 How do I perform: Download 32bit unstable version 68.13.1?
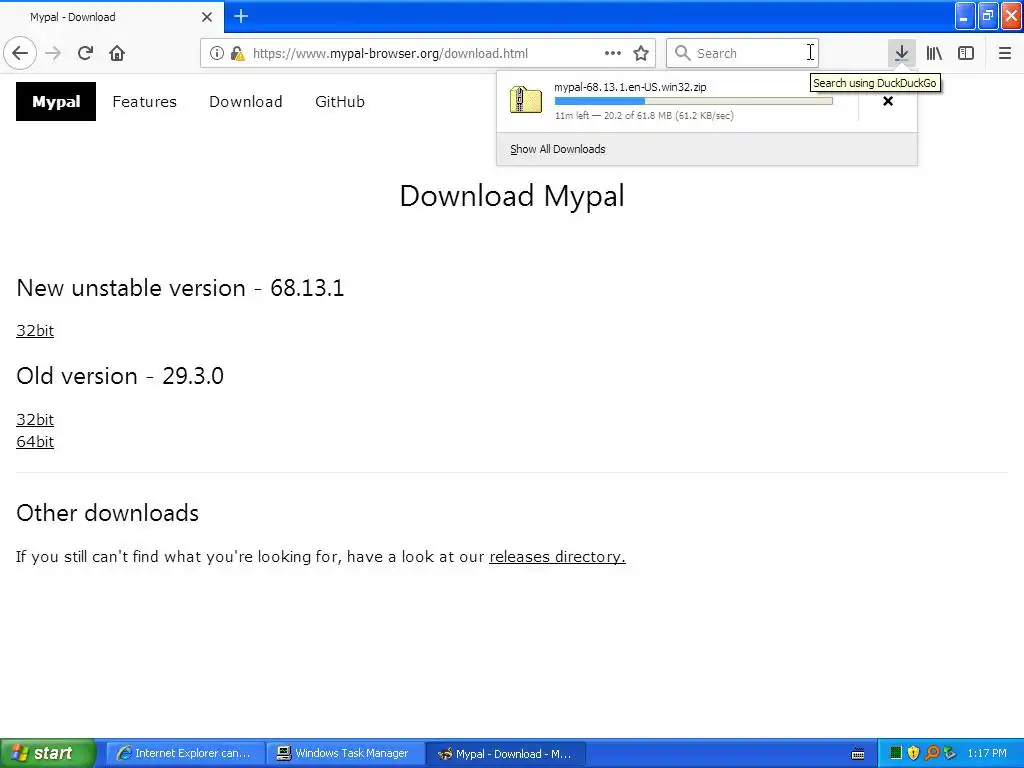pyautogui.click(x=35, y=330)
